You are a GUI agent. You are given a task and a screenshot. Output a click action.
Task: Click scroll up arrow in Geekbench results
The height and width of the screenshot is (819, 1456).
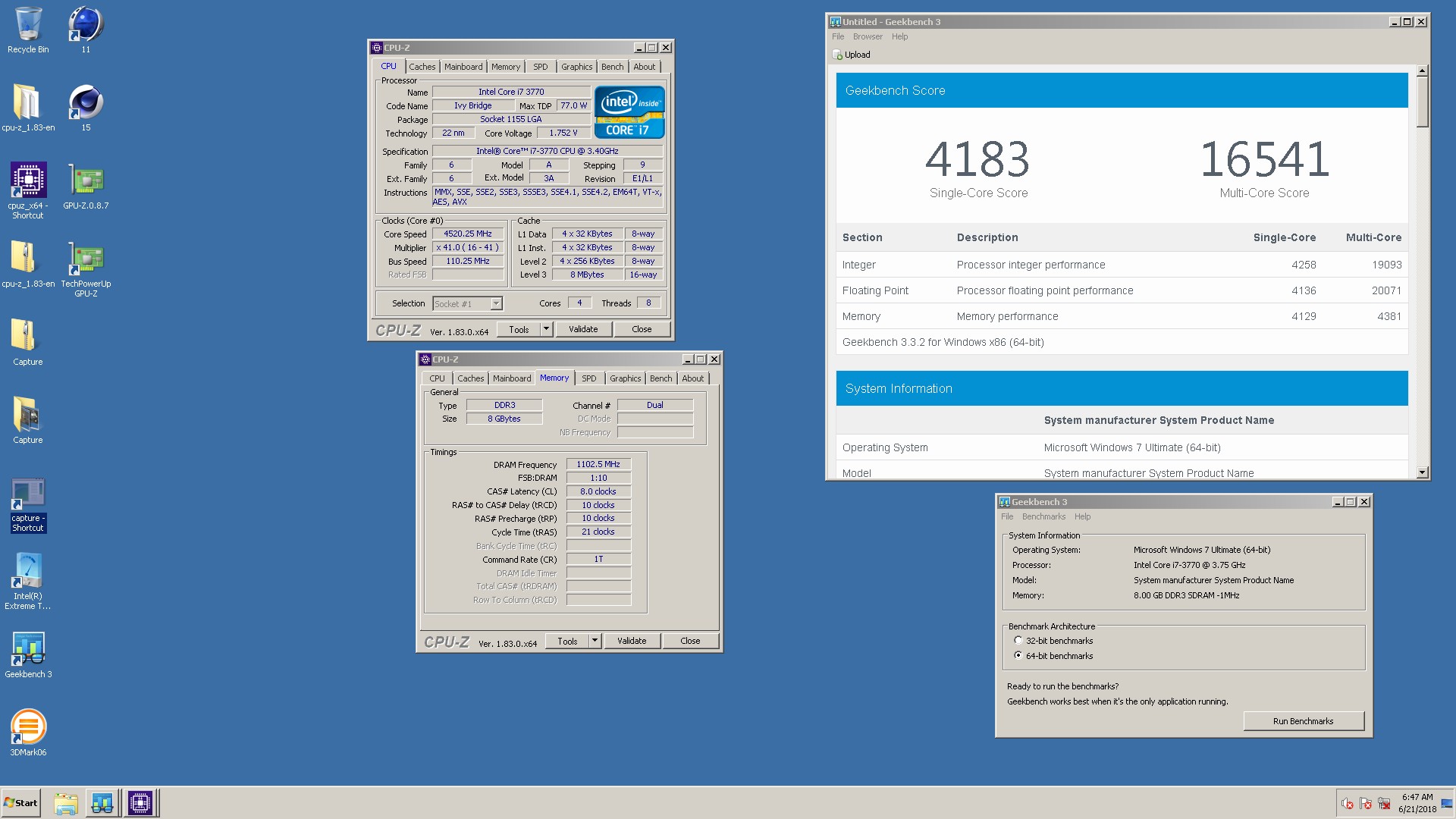point(1423,71)
